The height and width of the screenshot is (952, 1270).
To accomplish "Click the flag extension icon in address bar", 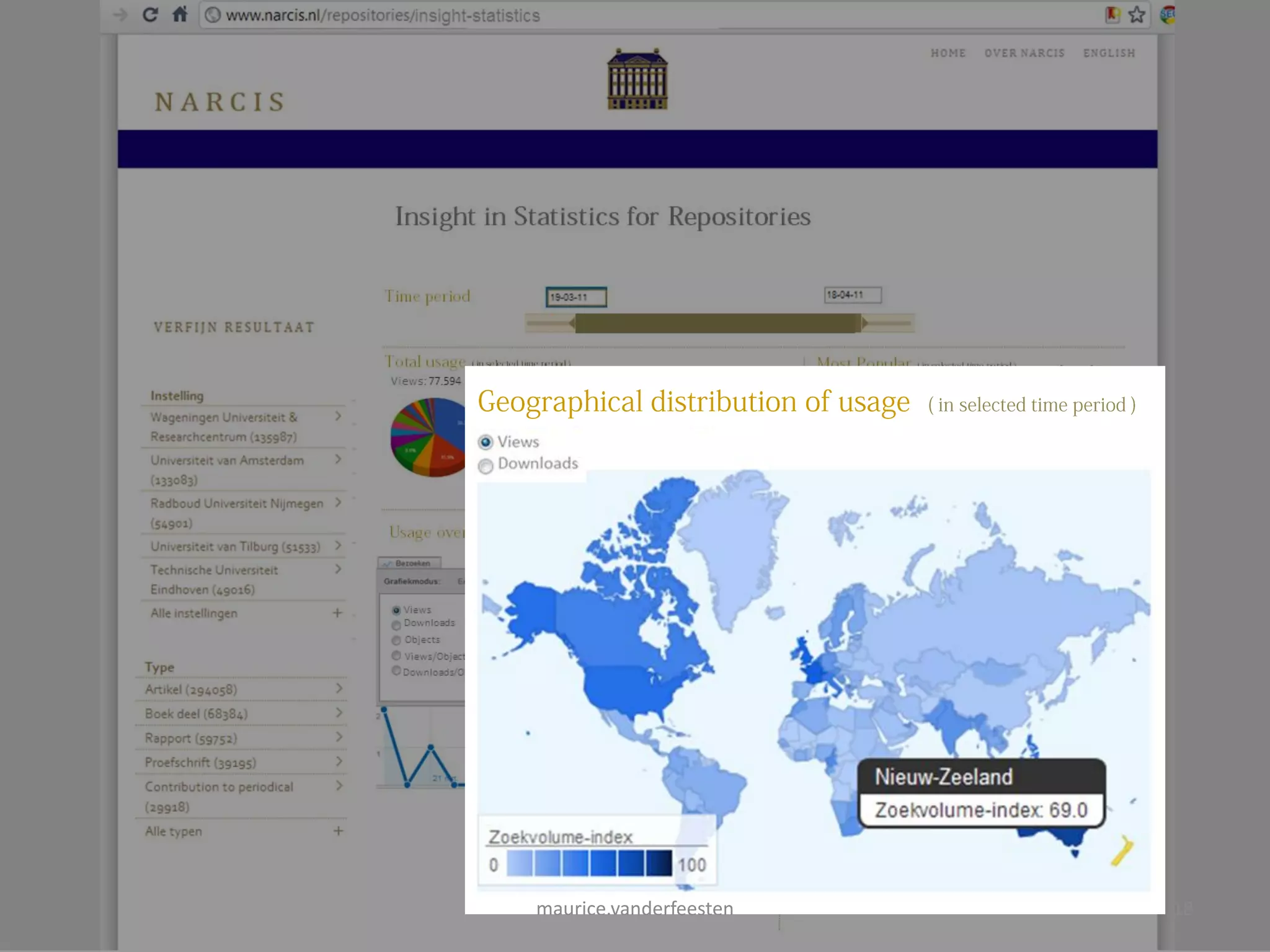I will pos(1112,14).
